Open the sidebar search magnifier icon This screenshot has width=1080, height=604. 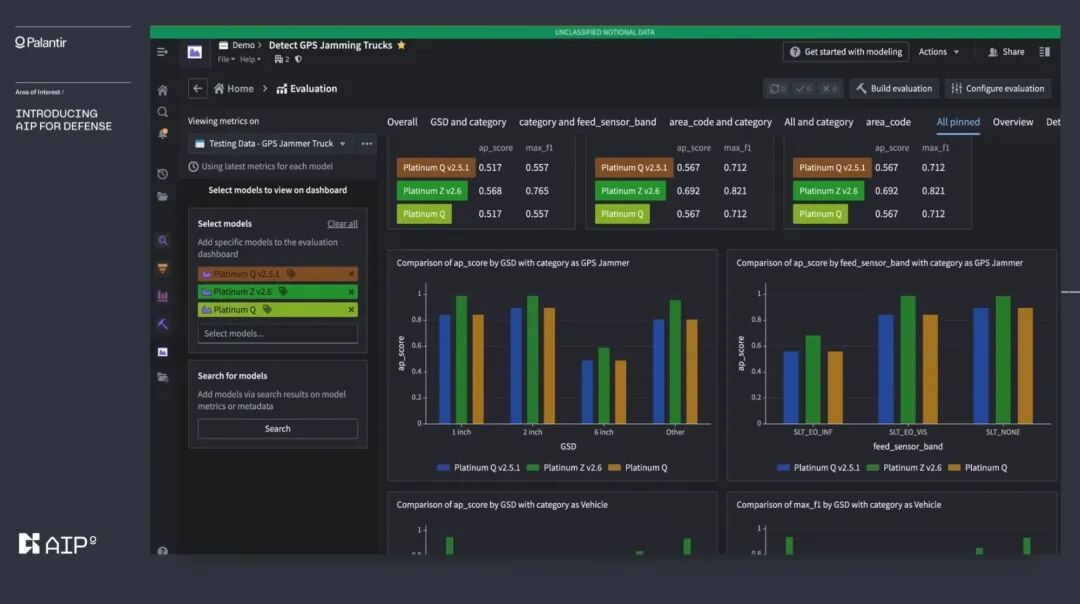pos(163,112)
